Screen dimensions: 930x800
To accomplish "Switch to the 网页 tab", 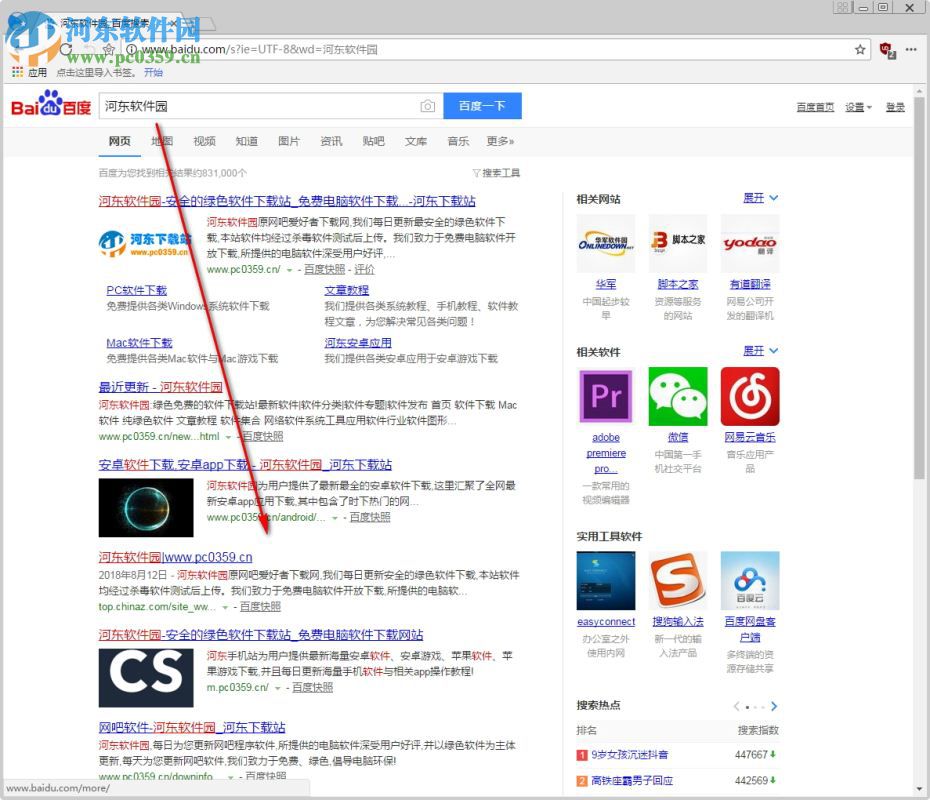I will 119,141.
